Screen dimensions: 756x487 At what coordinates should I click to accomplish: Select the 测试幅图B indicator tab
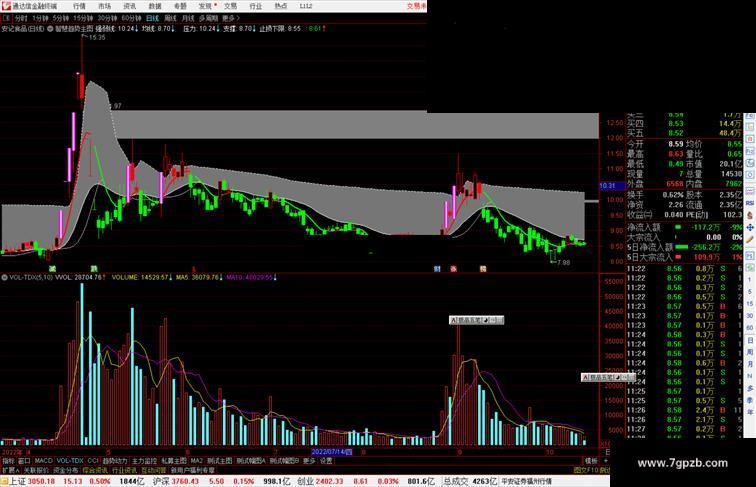click(x=284, y=461)
